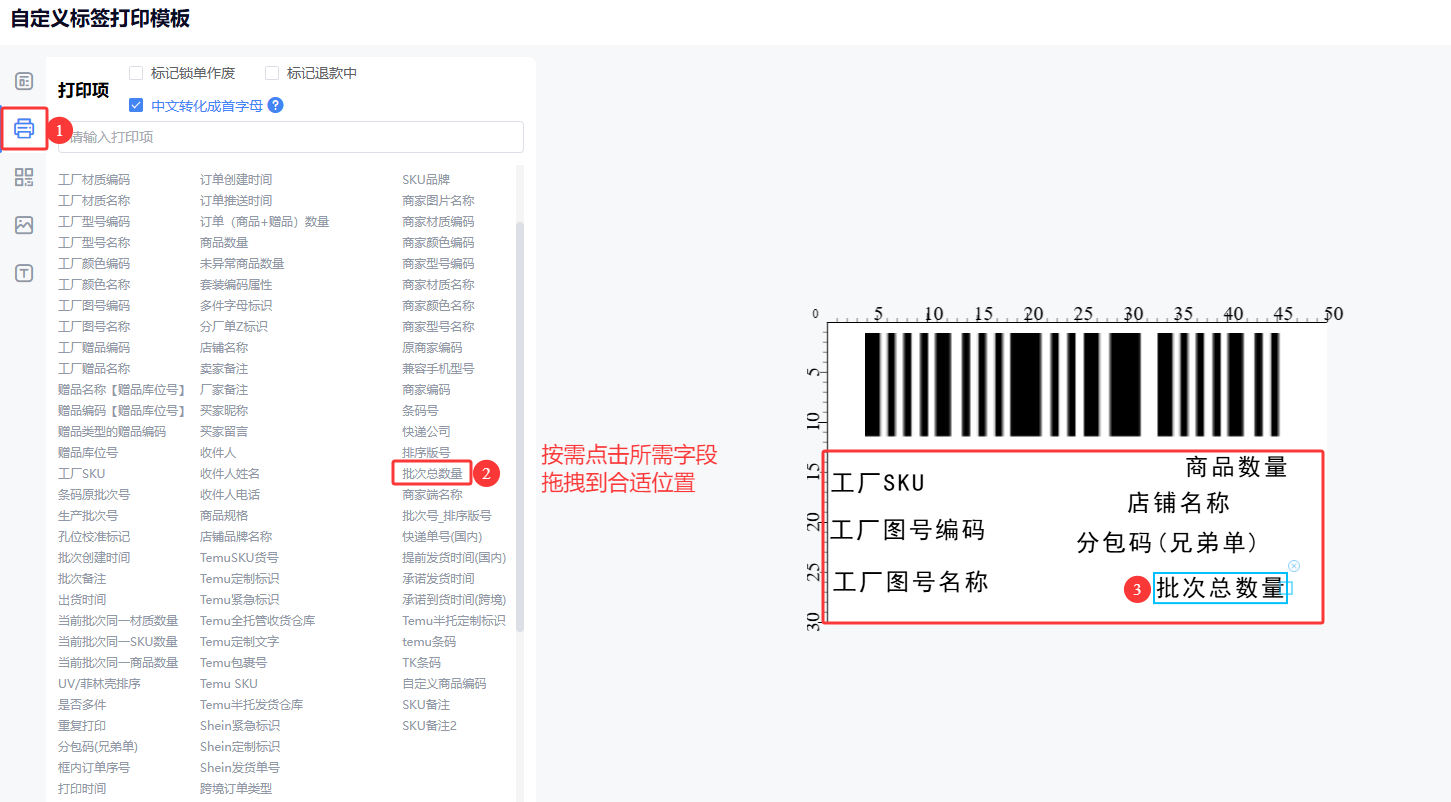The height and width of the screenshot is (802, 1451).
Task: Select the 商品数量 item in the list
Action: [x=224, y=243]
